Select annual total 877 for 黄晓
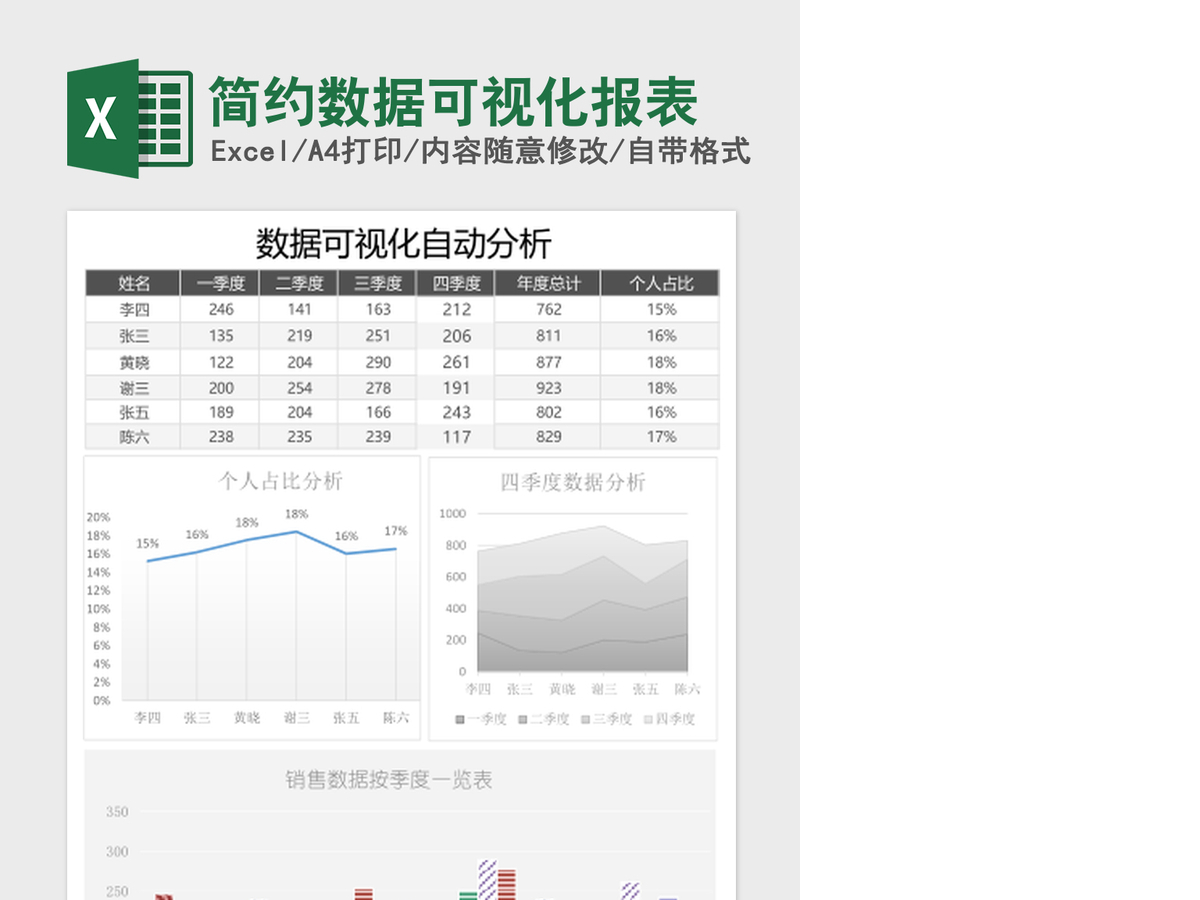The width and height of the screenshot is (1200, 900). [548, 362]
